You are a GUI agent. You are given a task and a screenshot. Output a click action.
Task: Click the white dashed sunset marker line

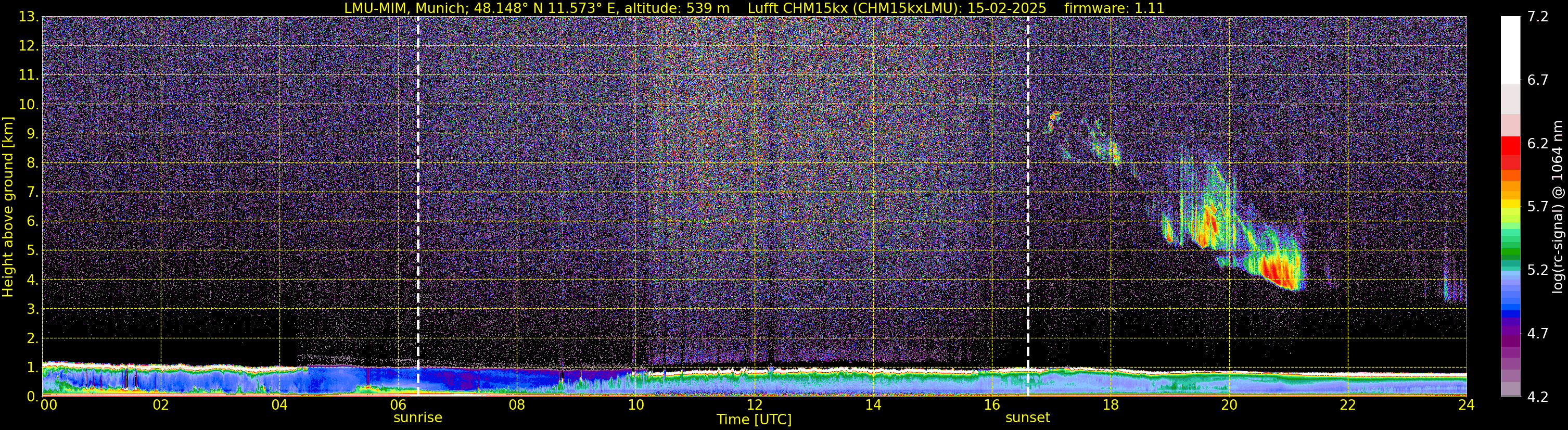click(1028, 206)
